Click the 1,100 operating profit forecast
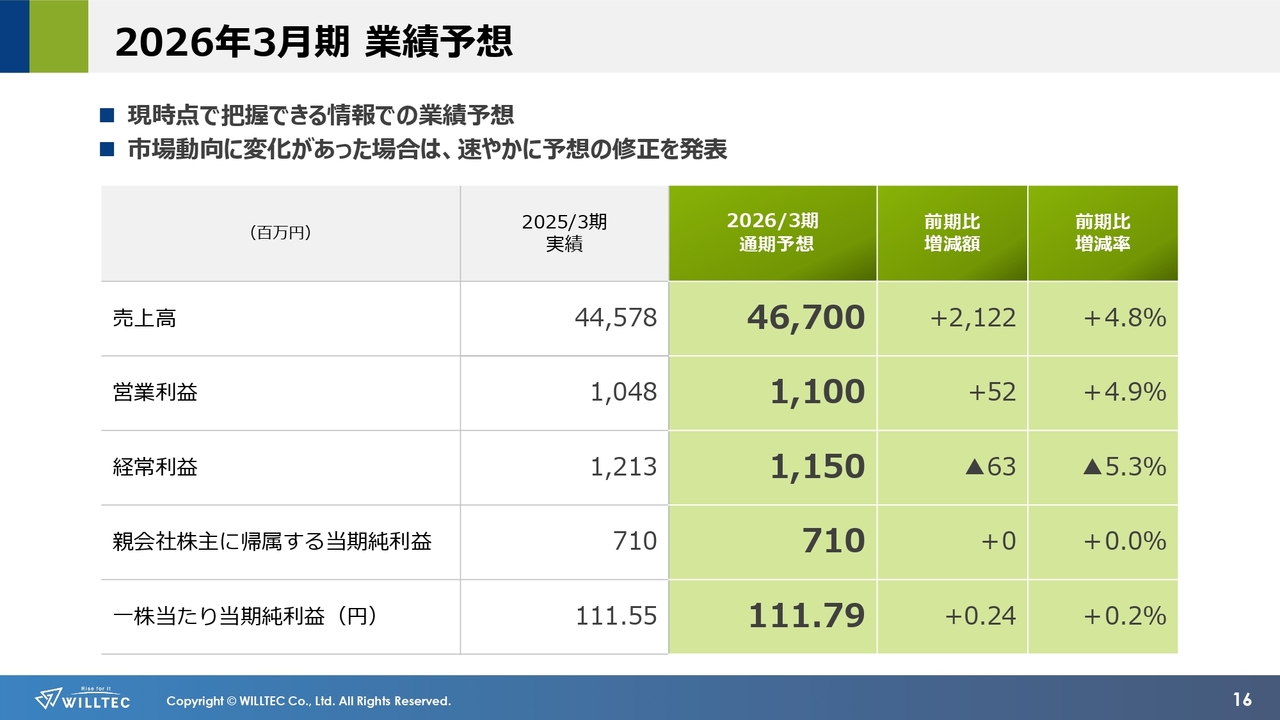 tap(818, 392)
